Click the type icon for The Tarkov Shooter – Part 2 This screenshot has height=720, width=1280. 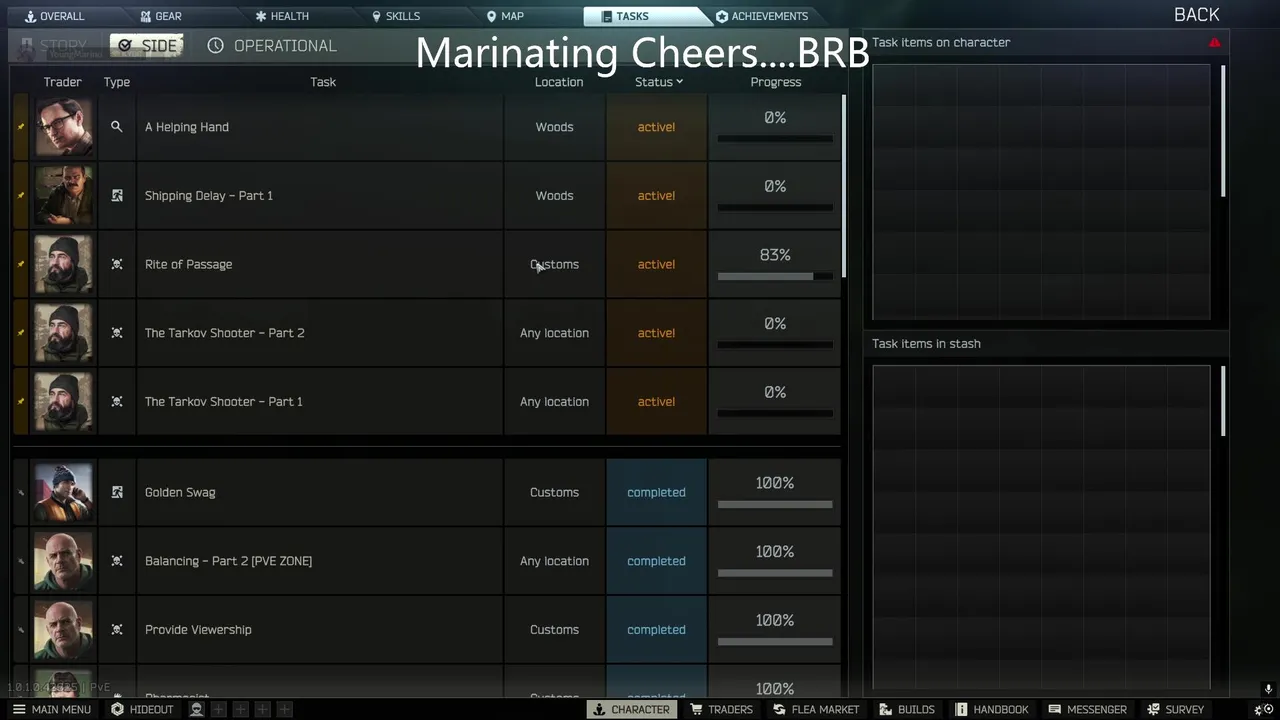click(x=117, y=333)
